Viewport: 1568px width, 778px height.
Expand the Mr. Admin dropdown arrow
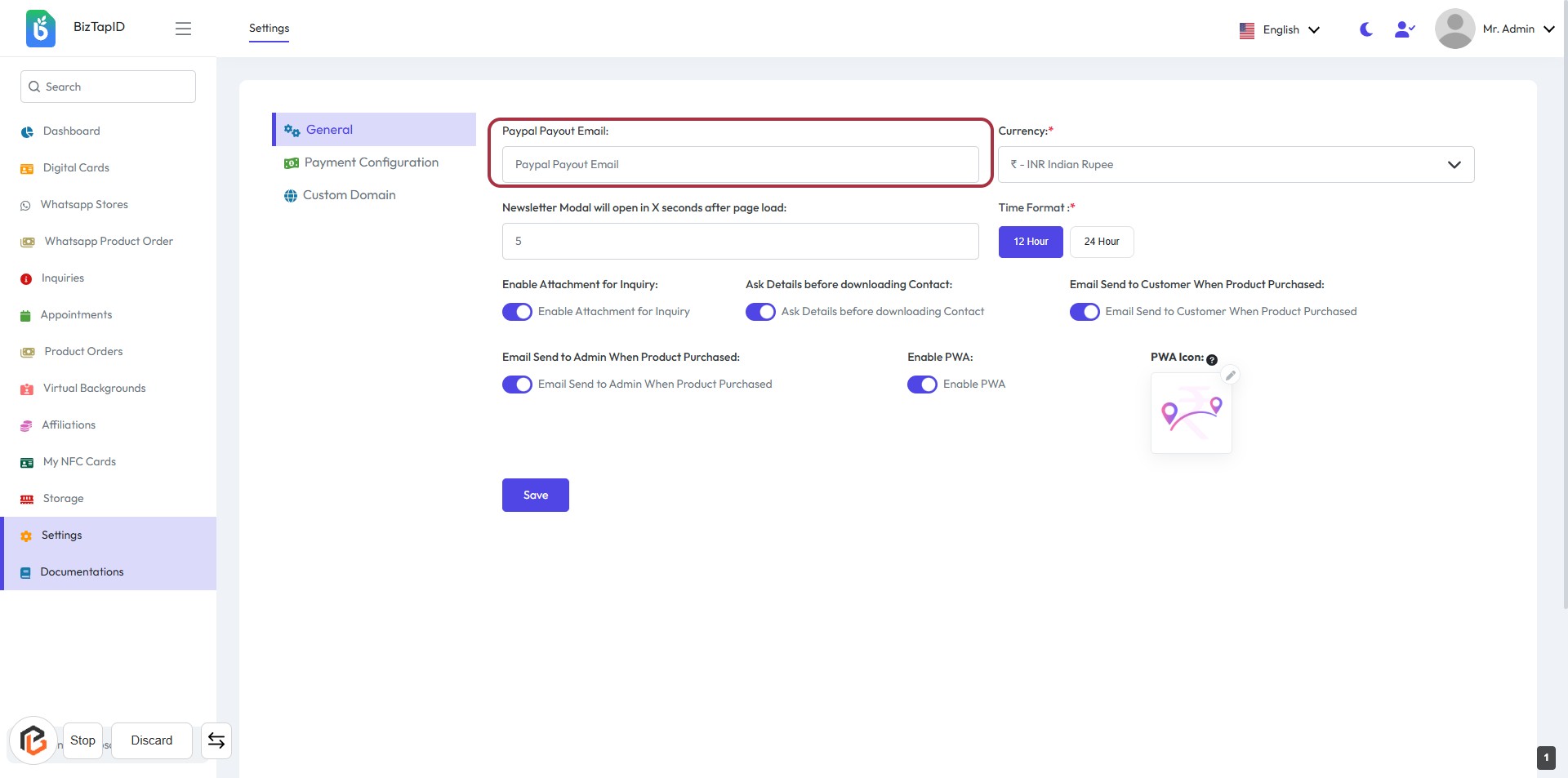1549,29
